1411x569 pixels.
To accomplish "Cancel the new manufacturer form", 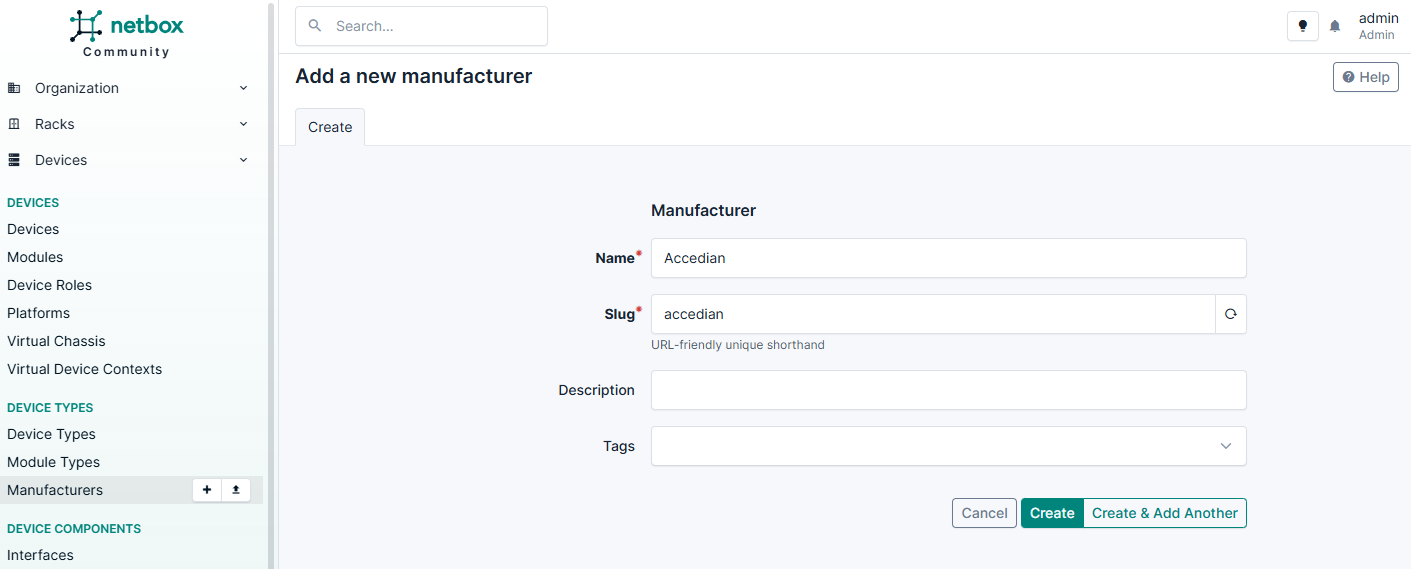I will pyautogui.click(x=984, y=513).
